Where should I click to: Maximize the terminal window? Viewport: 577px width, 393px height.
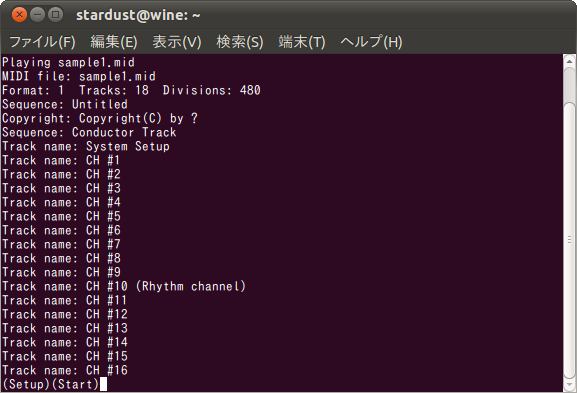(55, 15)
